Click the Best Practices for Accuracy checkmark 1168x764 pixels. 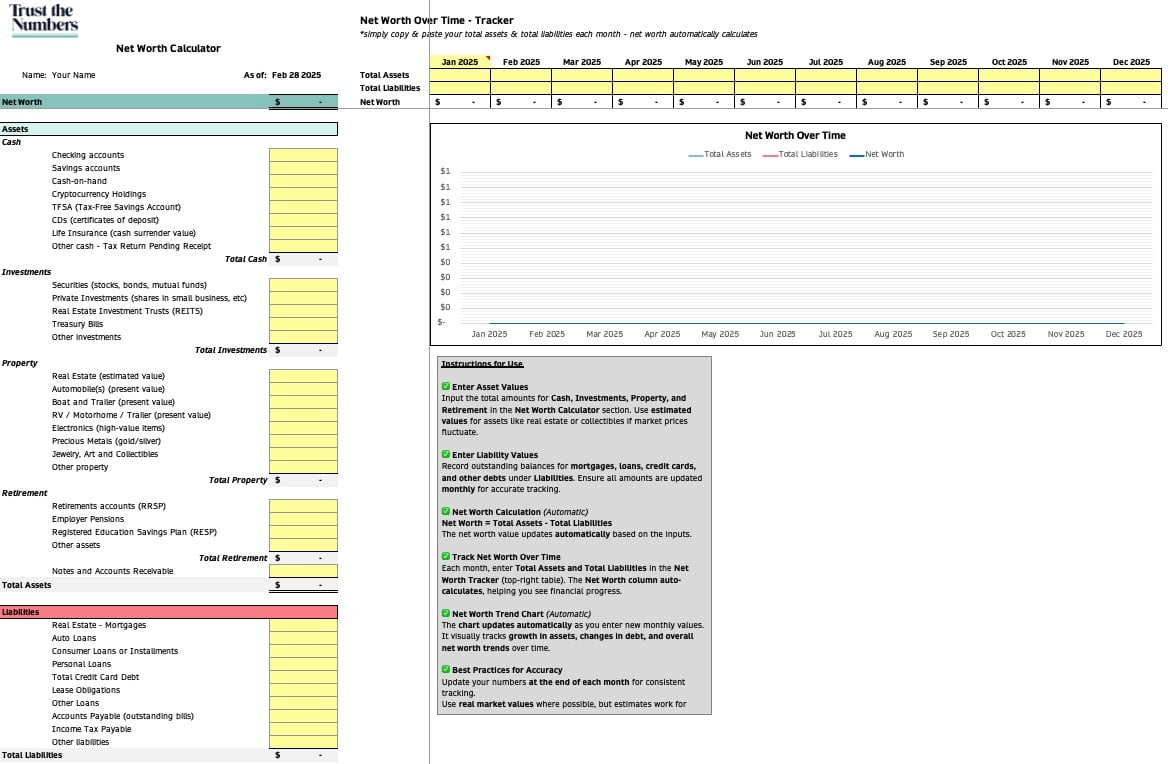point(445,669)
